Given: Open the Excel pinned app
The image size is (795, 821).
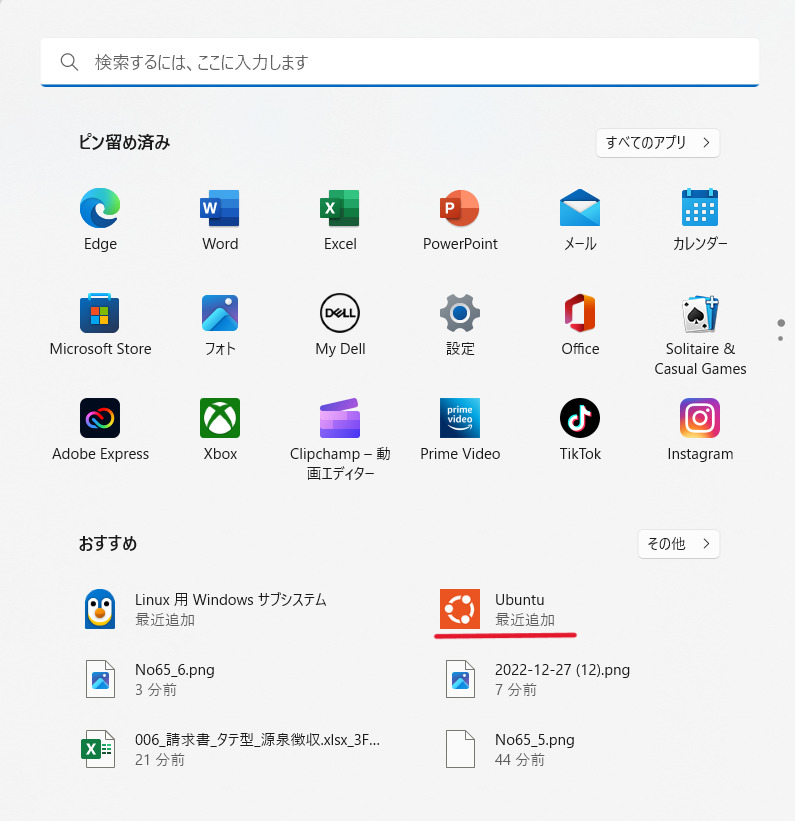Looking at the screenshot, I should click(x=340, y=208).
